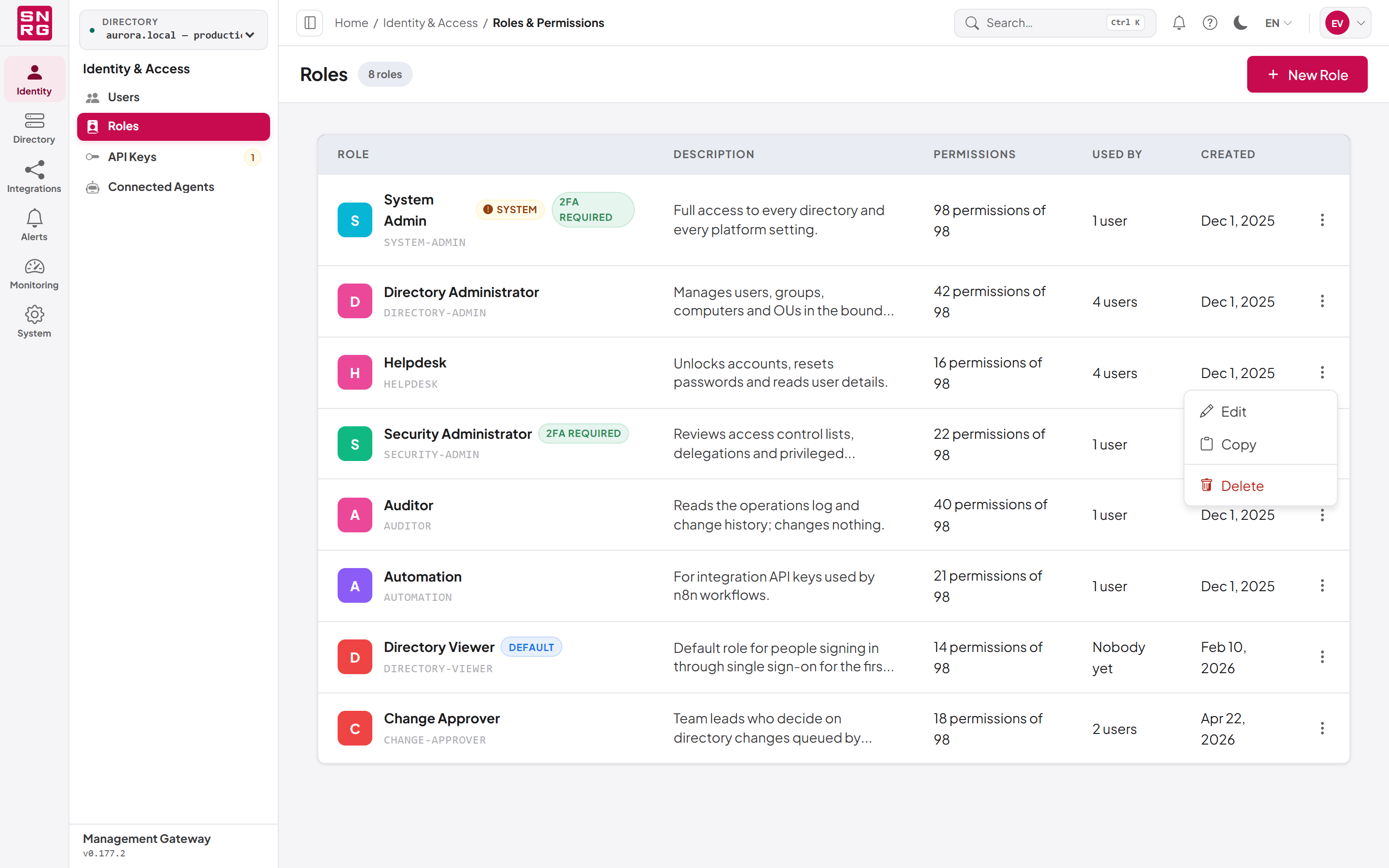Choose Edit from the context menu
The width and height of the screenshot is (1389, 868).
pos(1260,412)
